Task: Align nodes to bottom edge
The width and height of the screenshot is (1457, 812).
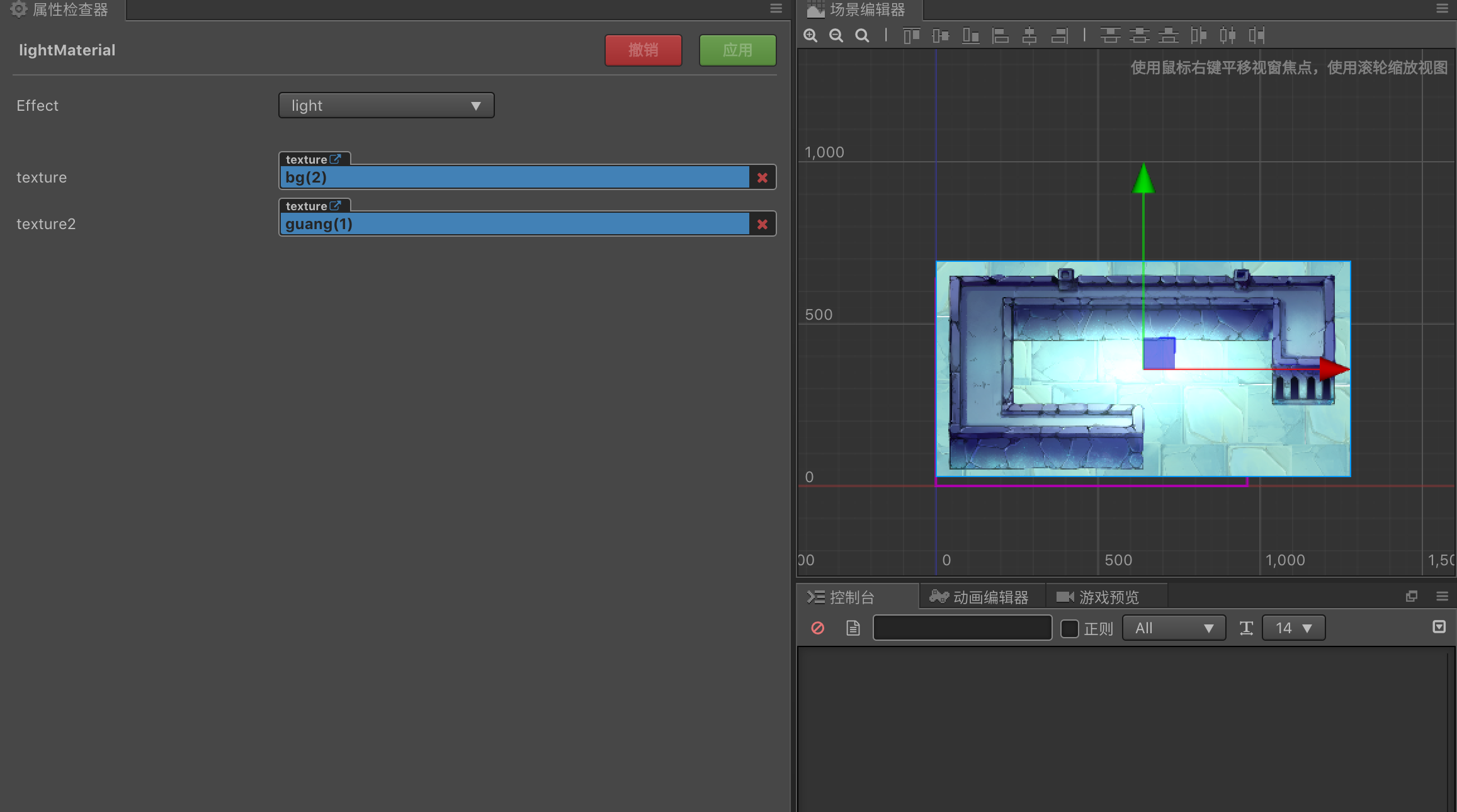Action: (970, 35)
